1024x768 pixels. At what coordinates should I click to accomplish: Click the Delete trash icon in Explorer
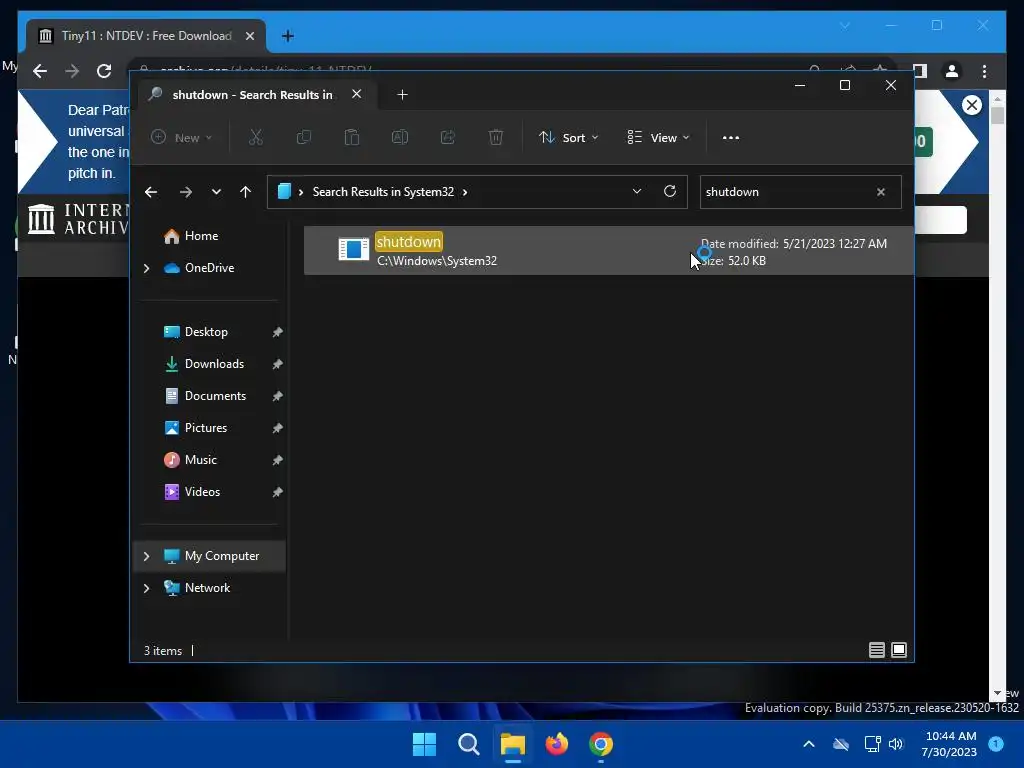(x=496, y=137)
